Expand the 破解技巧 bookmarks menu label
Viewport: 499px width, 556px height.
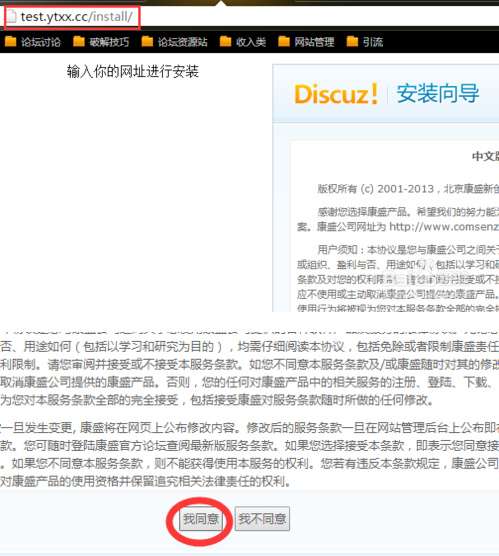coord(109,42)
